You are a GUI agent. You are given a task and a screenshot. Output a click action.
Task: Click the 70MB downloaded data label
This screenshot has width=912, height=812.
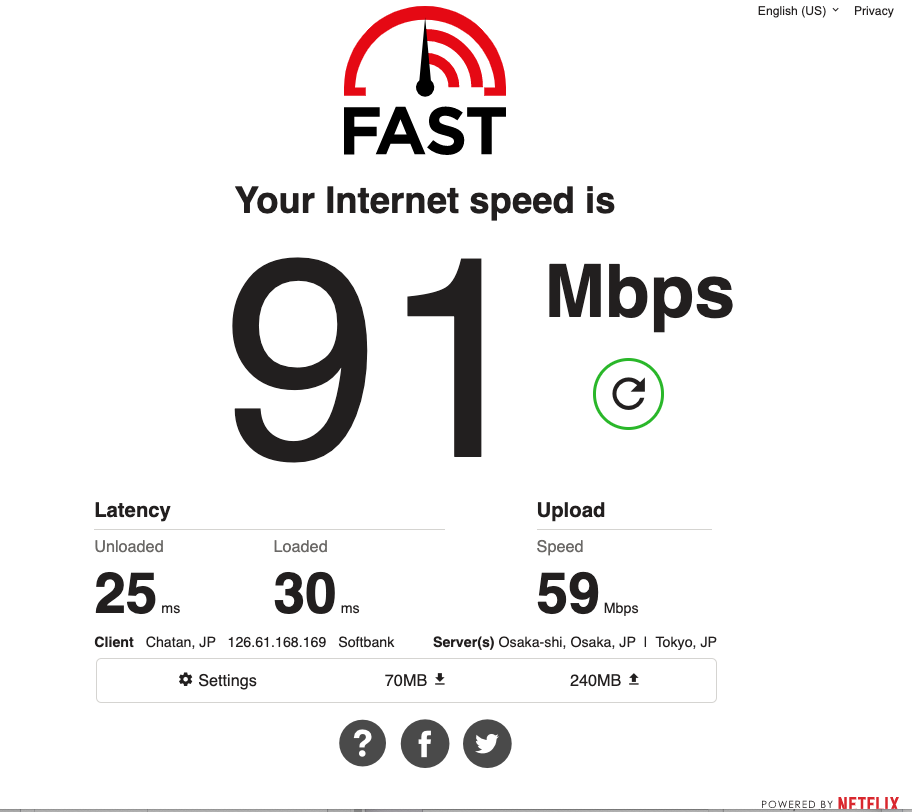pyautogui.click(x=405, y=680)
